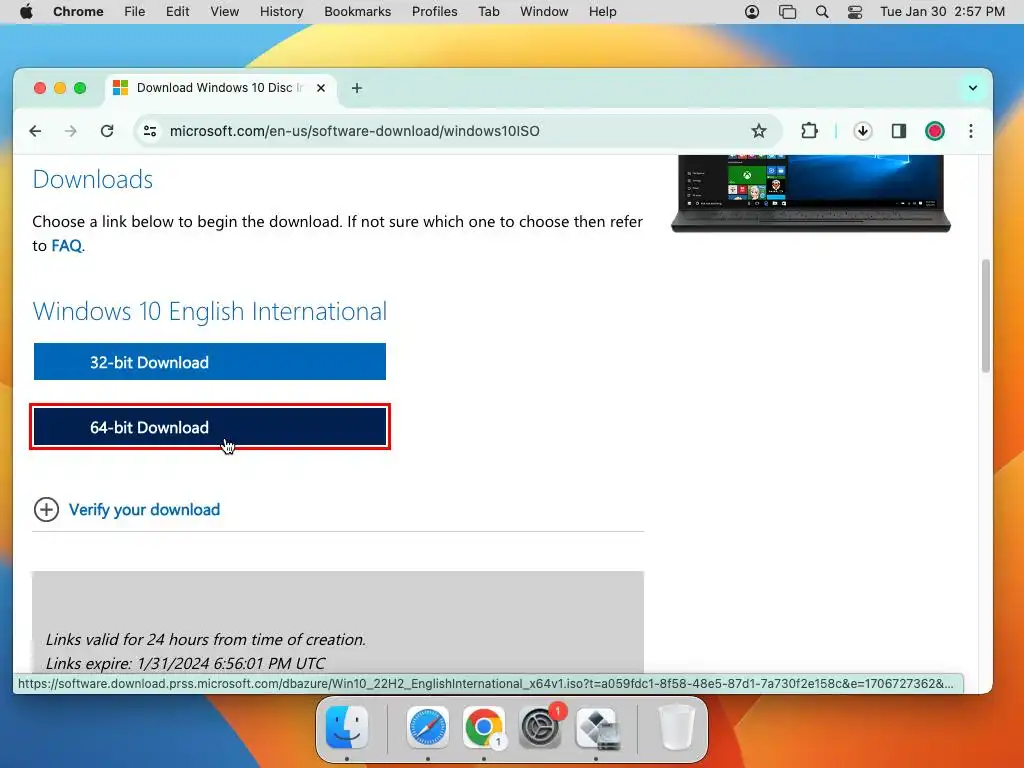Viewport: 1024px width, 768px height.
Task: Open the File menu
Action: click(x=135, y=12)
